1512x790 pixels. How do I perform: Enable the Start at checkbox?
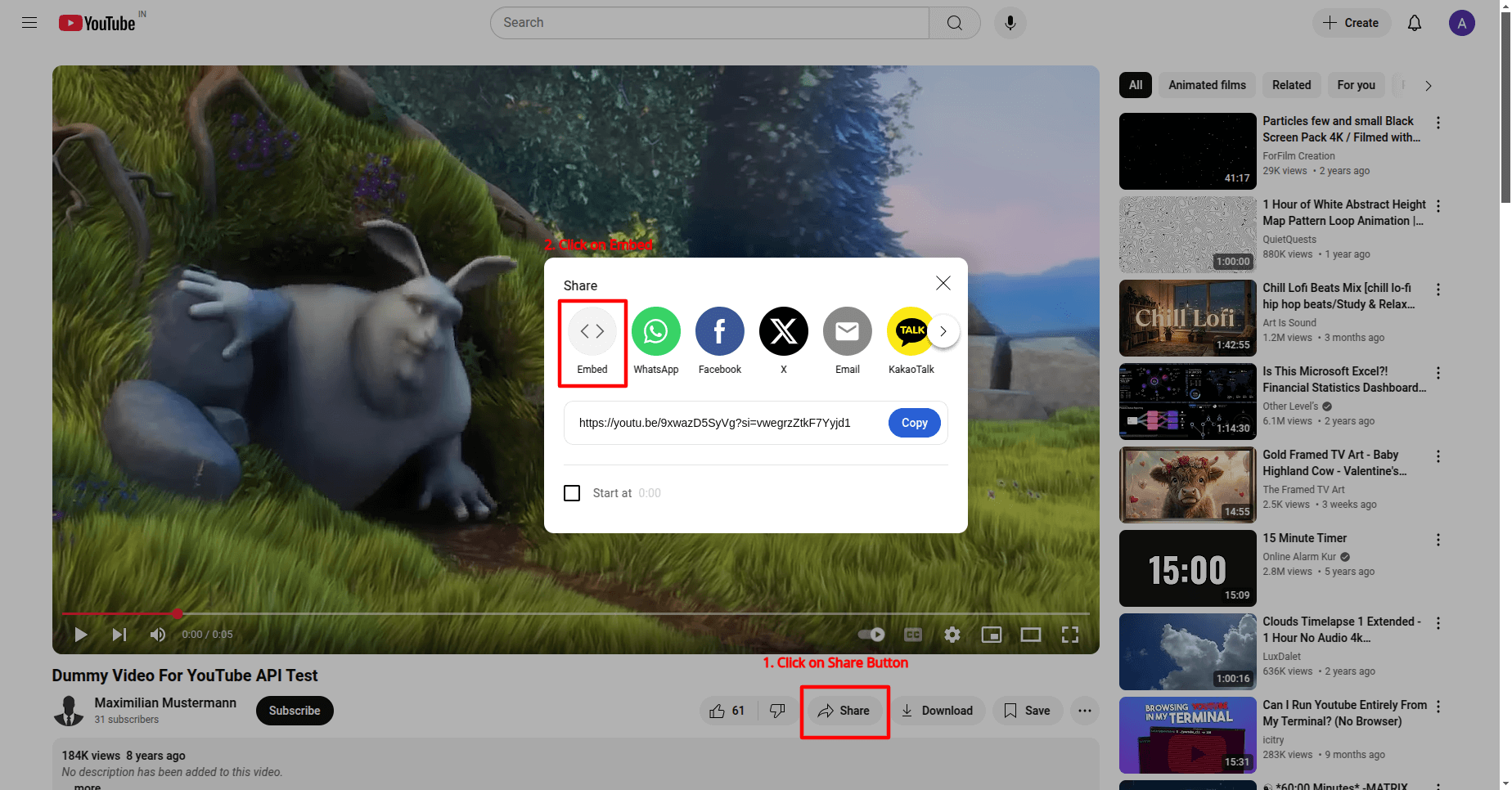(x=572, y=493)
